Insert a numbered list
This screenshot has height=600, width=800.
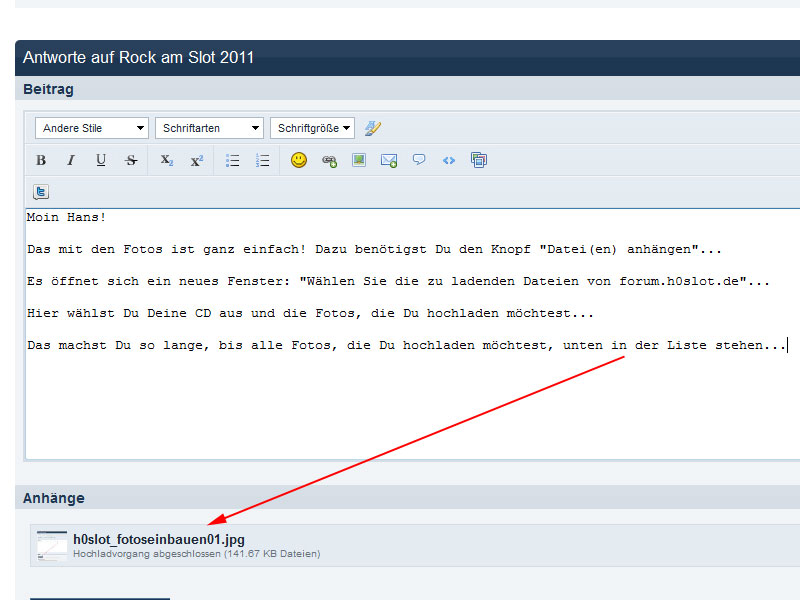coord(263,161)
